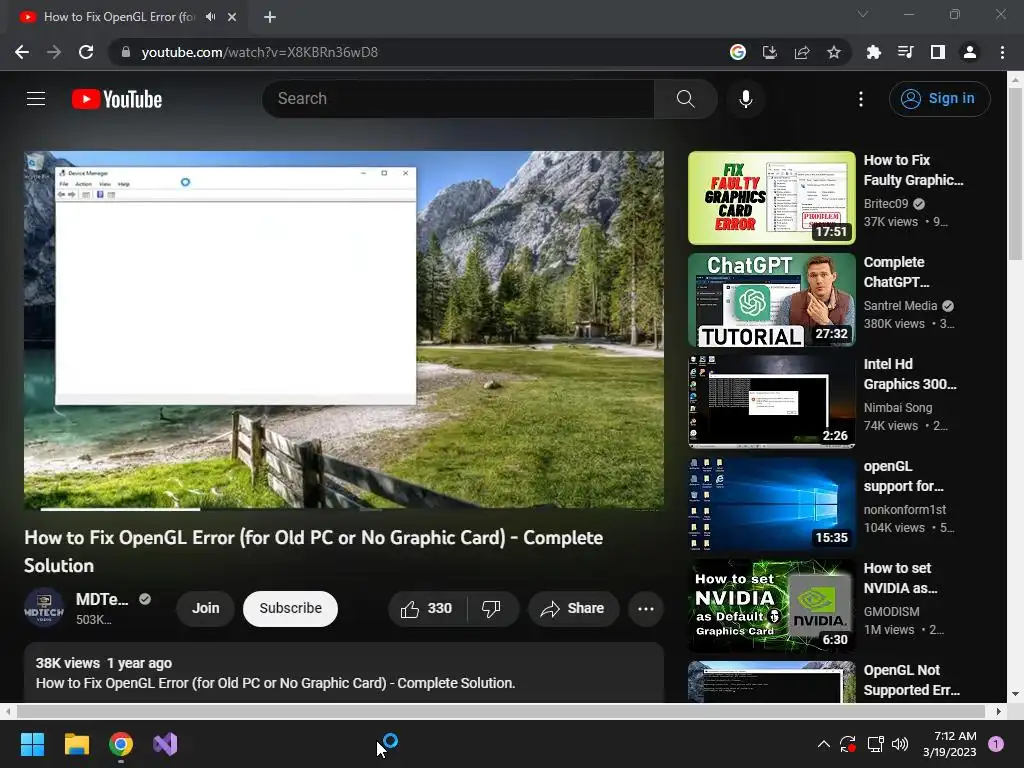The height and width of the screenshot is (768, 1024).
Task: Click the Nimbai Song channel name
Action: point(897,408)
